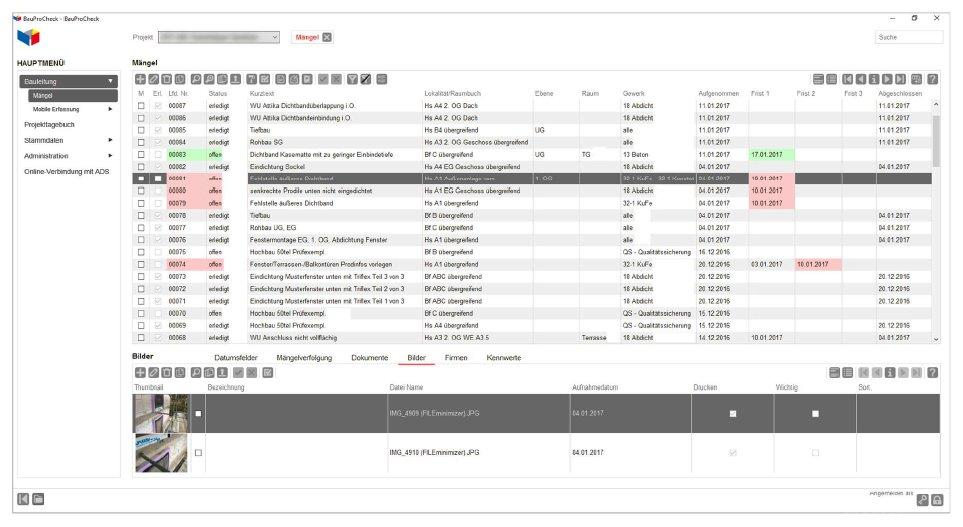The height and width of the screenshot is (527, 963).
Task: Click the edit pencil icon in Mängel toolbar
Action: pyautogui.click(x=154, y=79)
